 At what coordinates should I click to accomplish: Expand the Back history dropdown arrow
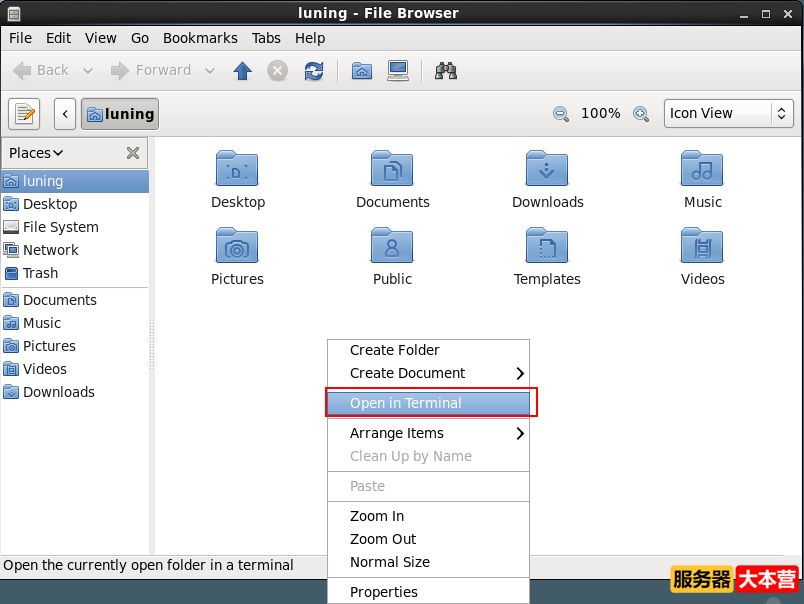tap(88, 70)
